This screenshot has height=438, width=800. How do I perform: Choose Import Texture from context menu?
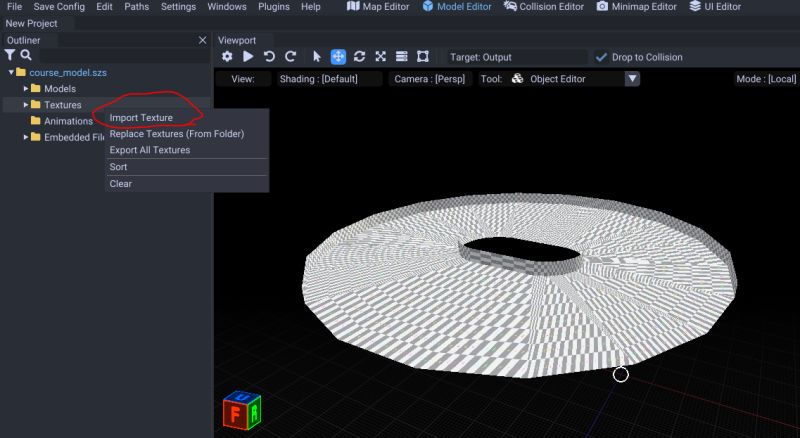[x=141, y=117]
